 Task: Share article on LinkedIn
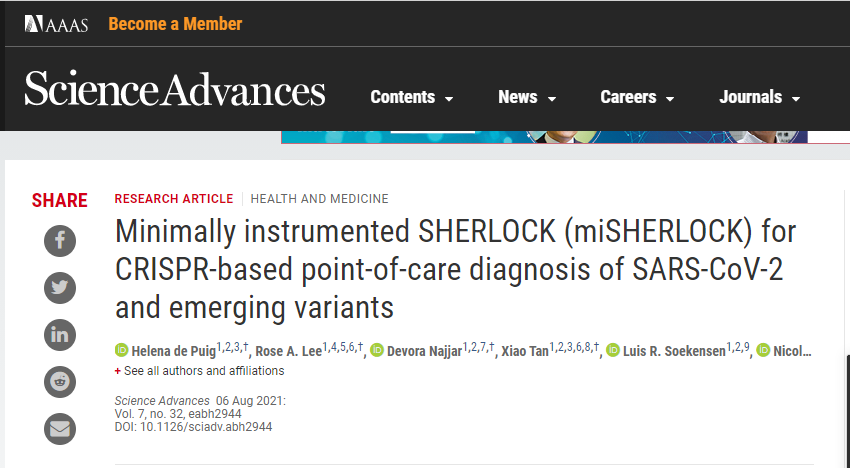coord(60,335)
